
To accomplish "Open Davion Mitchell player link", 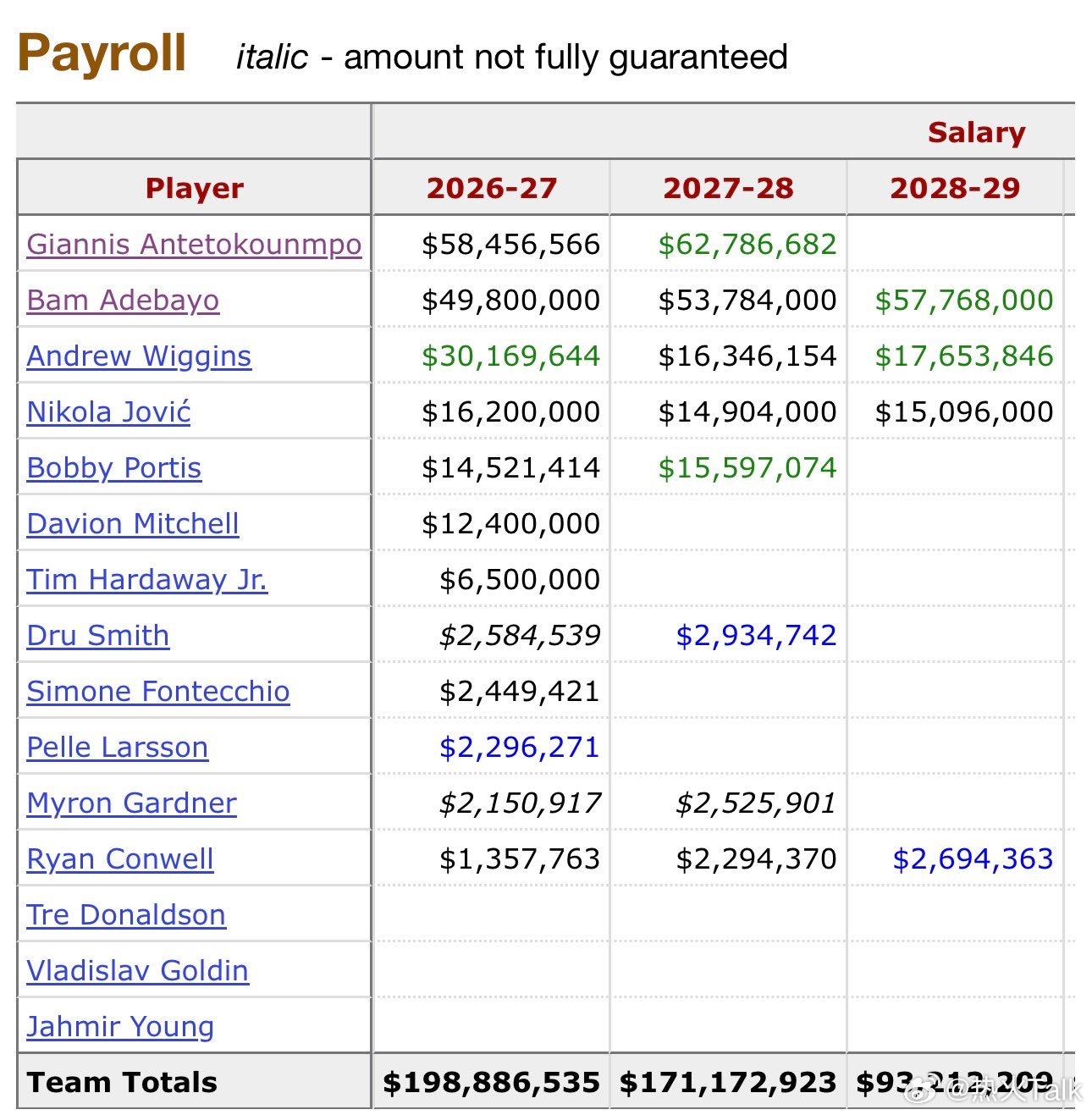I will tap(133, 524).
